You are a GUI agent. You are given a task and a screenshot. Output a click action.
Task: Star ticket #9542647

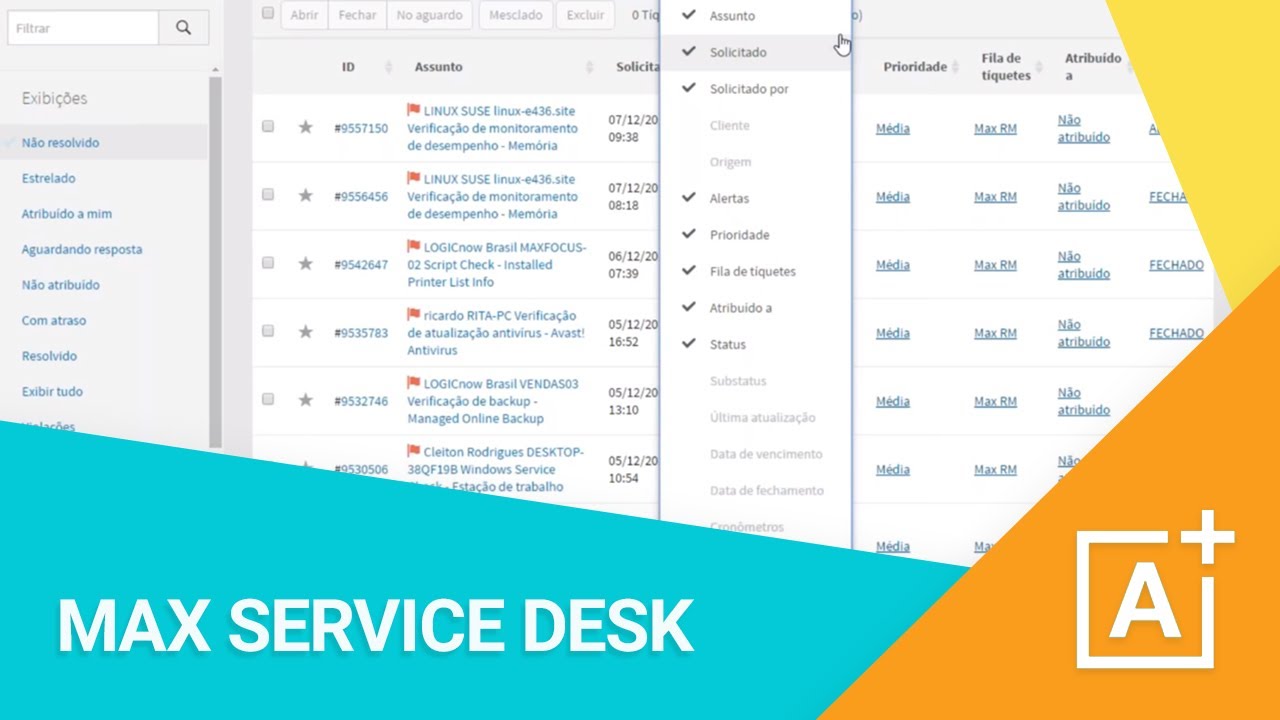click(x=306, y=263)
